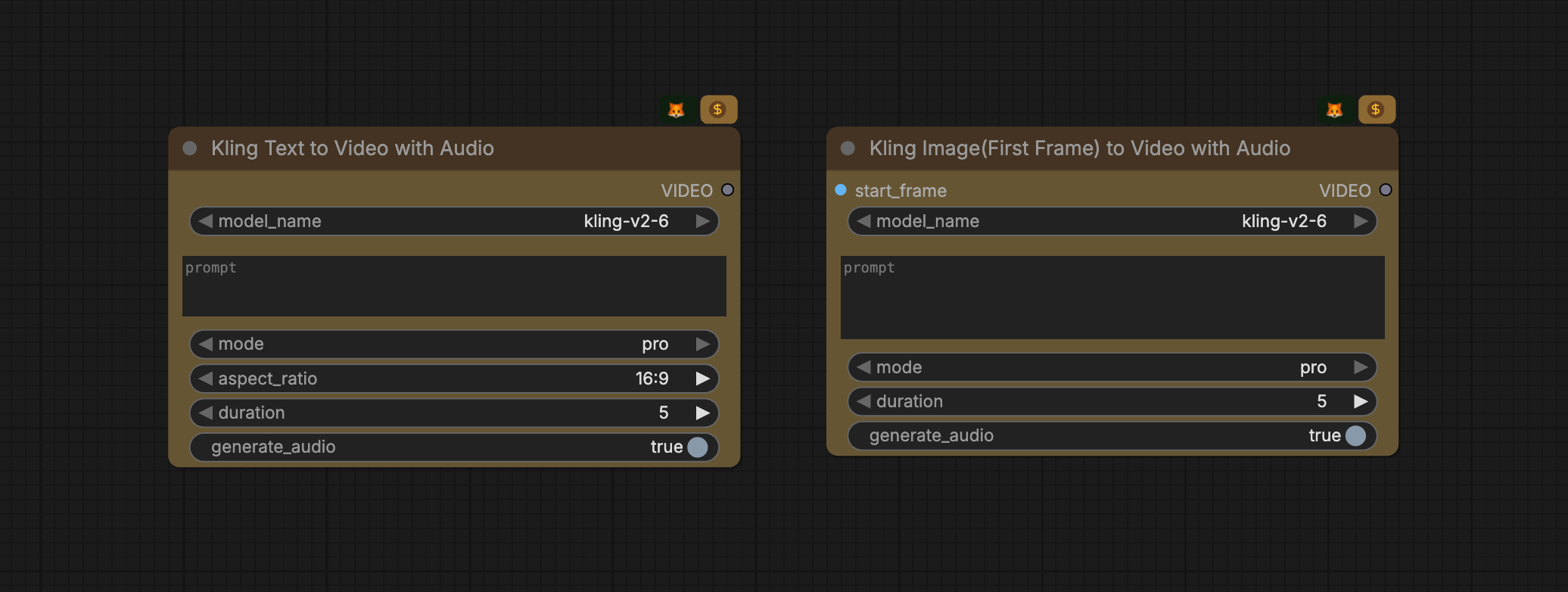The height and width of the screenshot is (592, 1568).
Task: Select next model_name in Image to Video node
Action: click(x=1361, y=221)
